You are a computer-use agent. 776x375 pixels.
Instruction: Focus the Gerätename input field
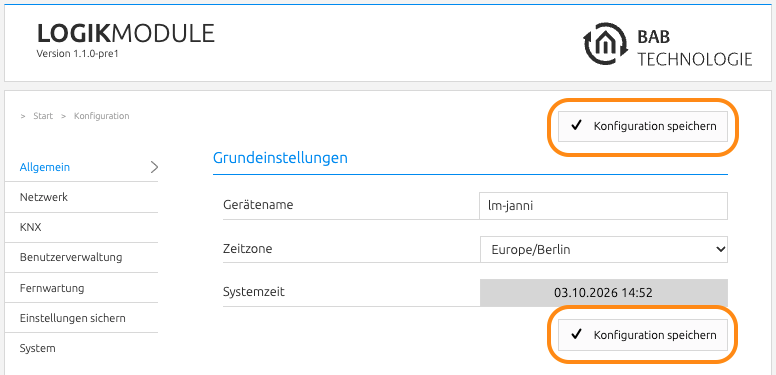click(604, 206)
